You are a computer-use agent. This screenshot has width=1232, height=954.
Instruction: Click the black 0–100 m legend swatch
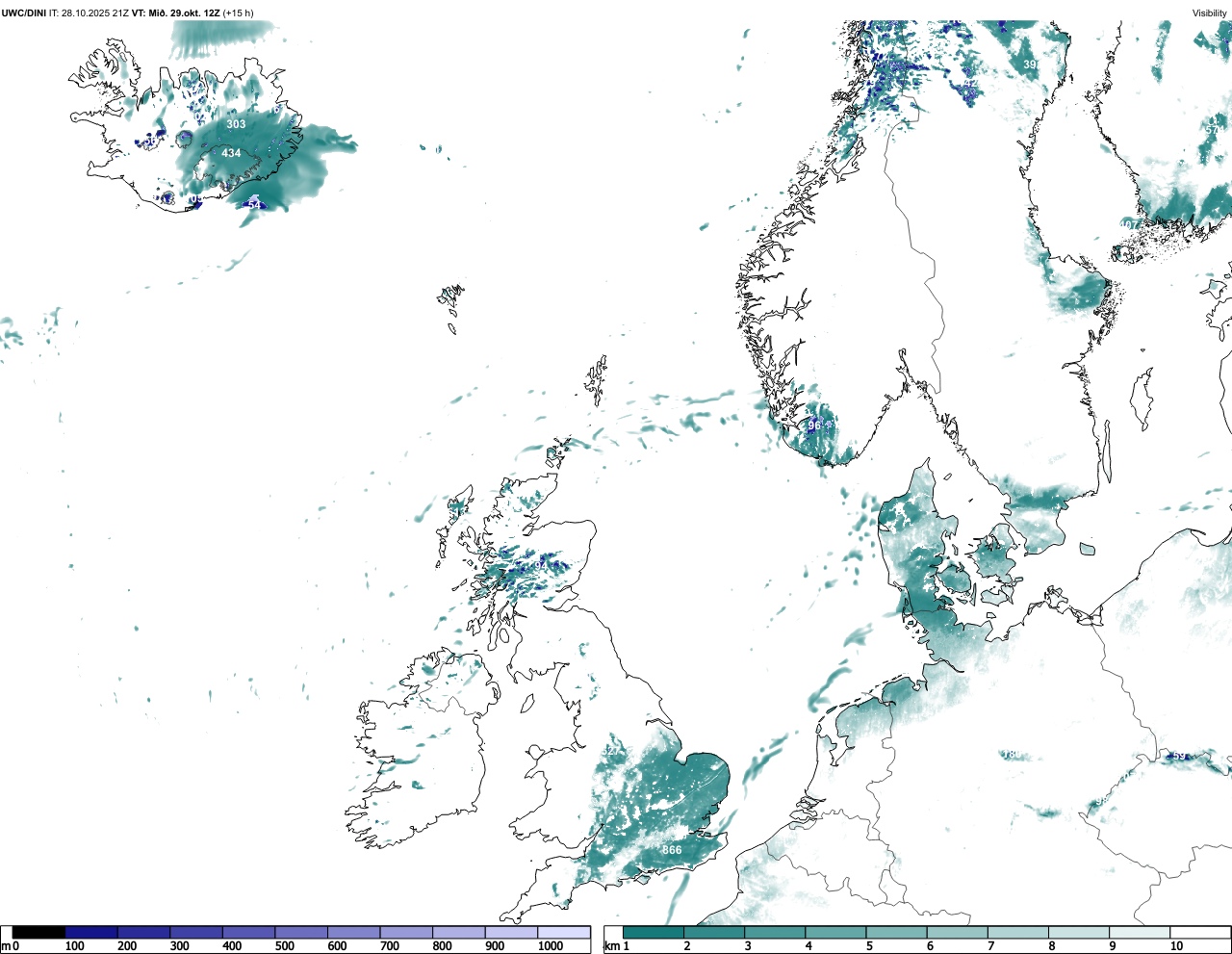click(x=39, y=932)
